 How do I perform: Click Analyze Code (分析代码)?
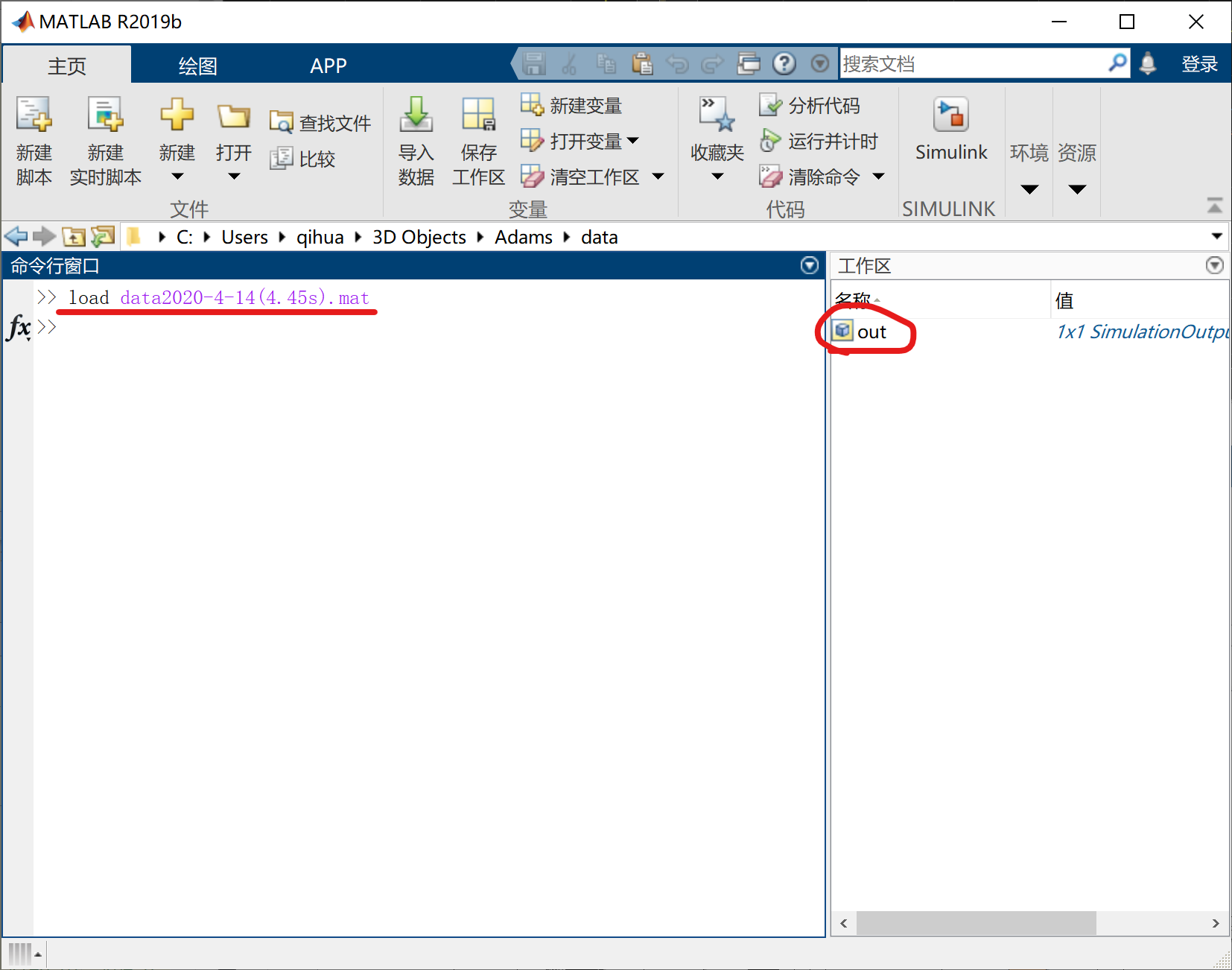point(810,105)
